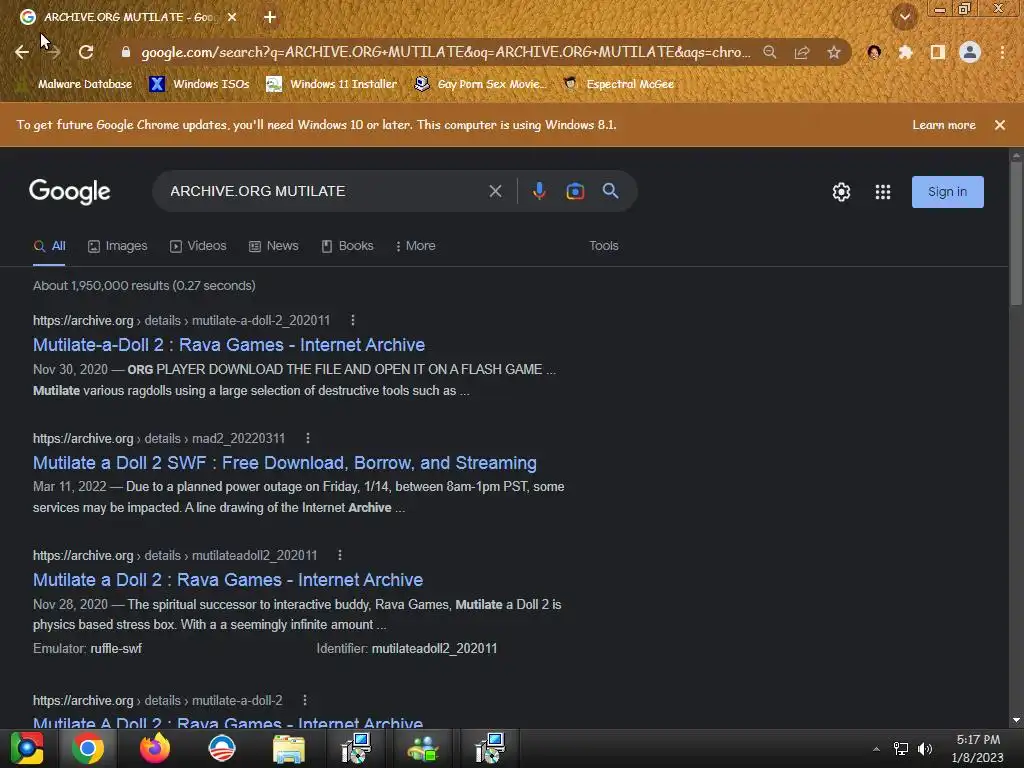
Task: Click the taskbar clock showing 5:17 PM
Action: (x=978, y=748)
